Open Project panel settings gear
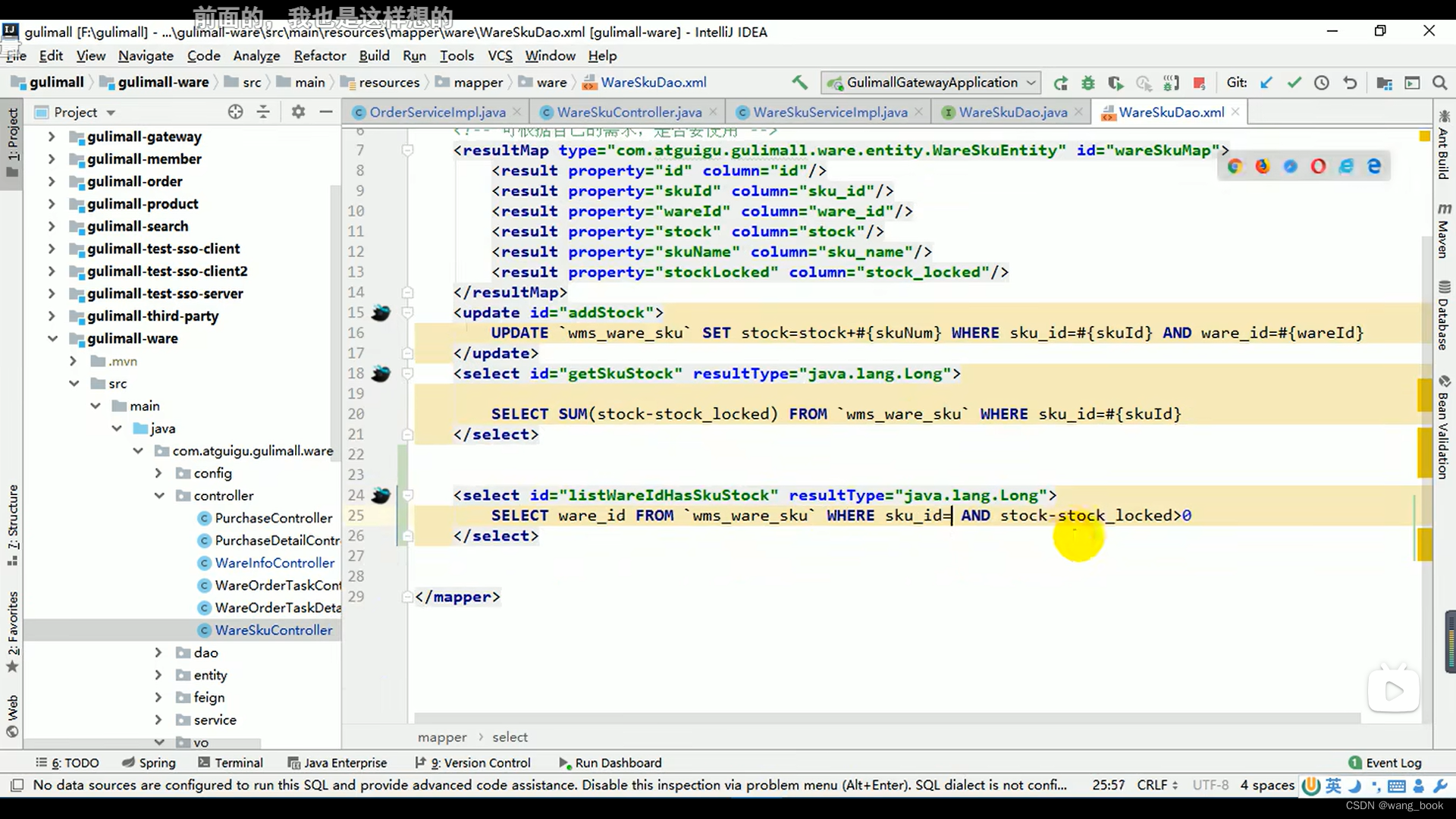Image resolution: width=1456 pixels, height=819 pixels. pos(298,112)
